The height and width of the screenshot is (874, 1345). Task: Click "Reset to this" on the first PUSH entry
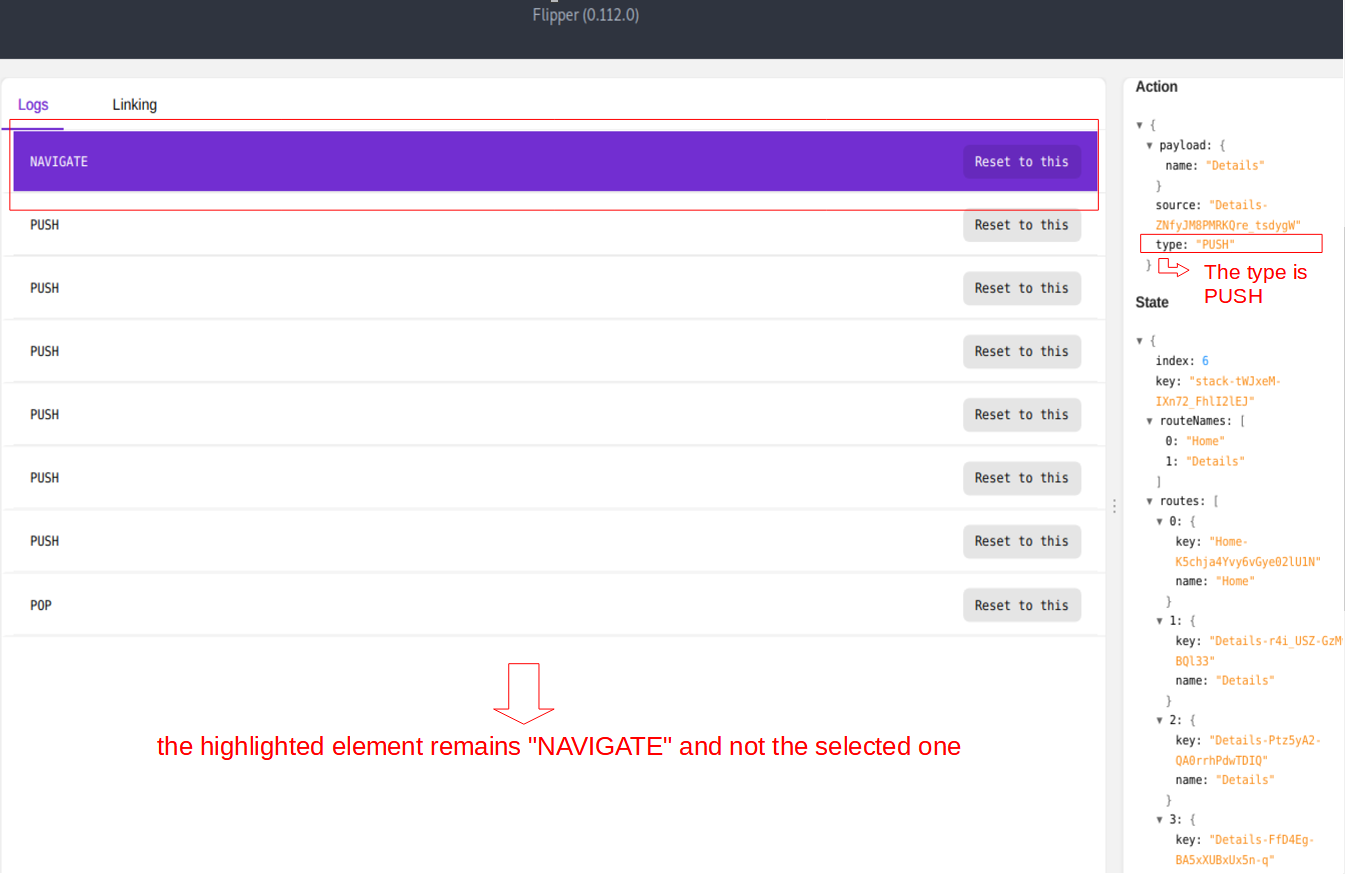pyautogui.click(x=1022, y=225)
